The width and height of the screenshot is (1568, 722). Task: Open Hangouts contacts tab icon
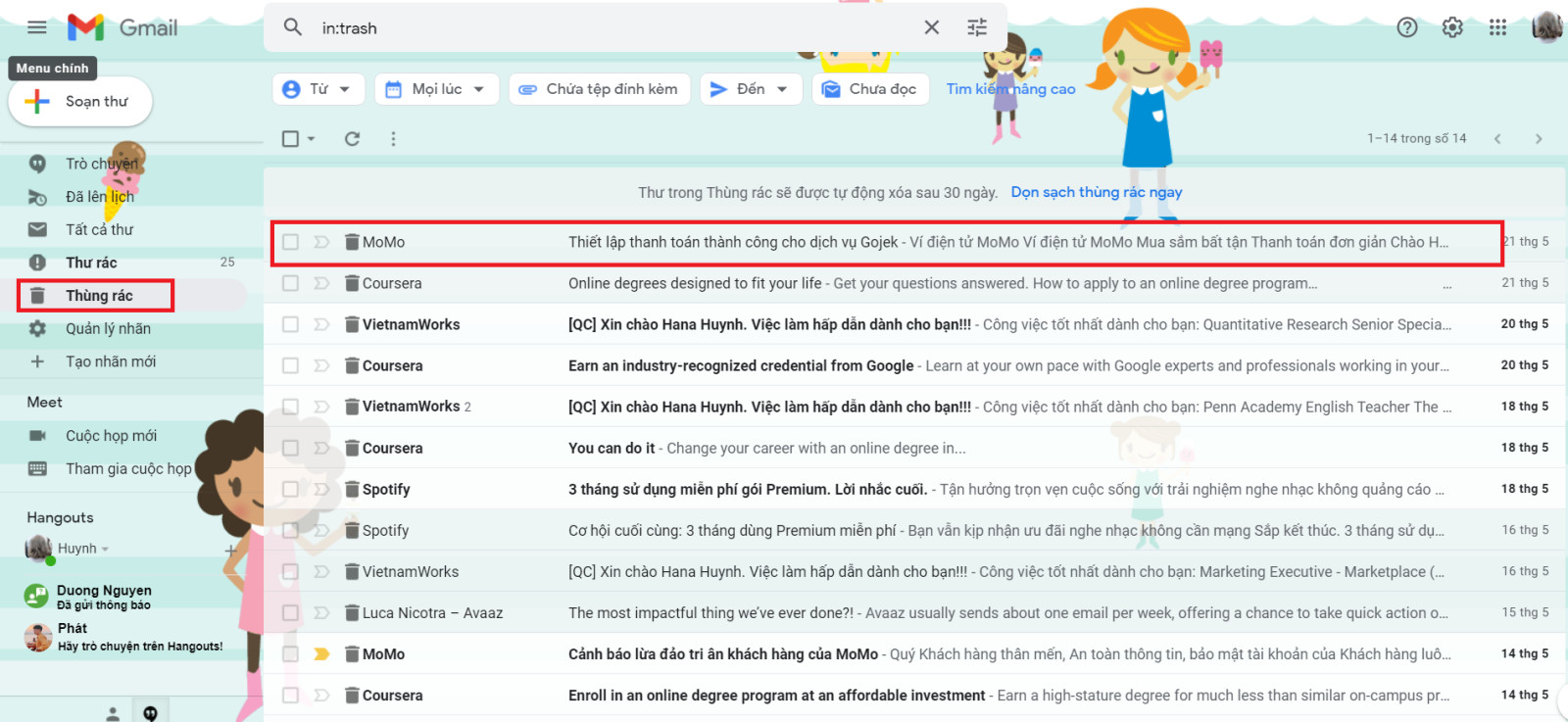[x=113, y=713]
